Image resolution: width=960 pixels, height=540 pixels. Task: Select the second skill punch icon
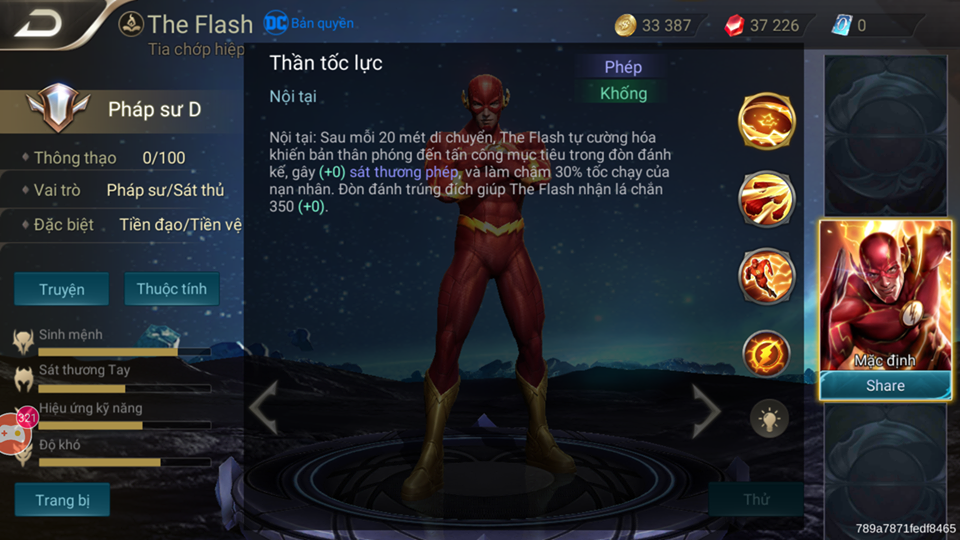pos(767,198)
